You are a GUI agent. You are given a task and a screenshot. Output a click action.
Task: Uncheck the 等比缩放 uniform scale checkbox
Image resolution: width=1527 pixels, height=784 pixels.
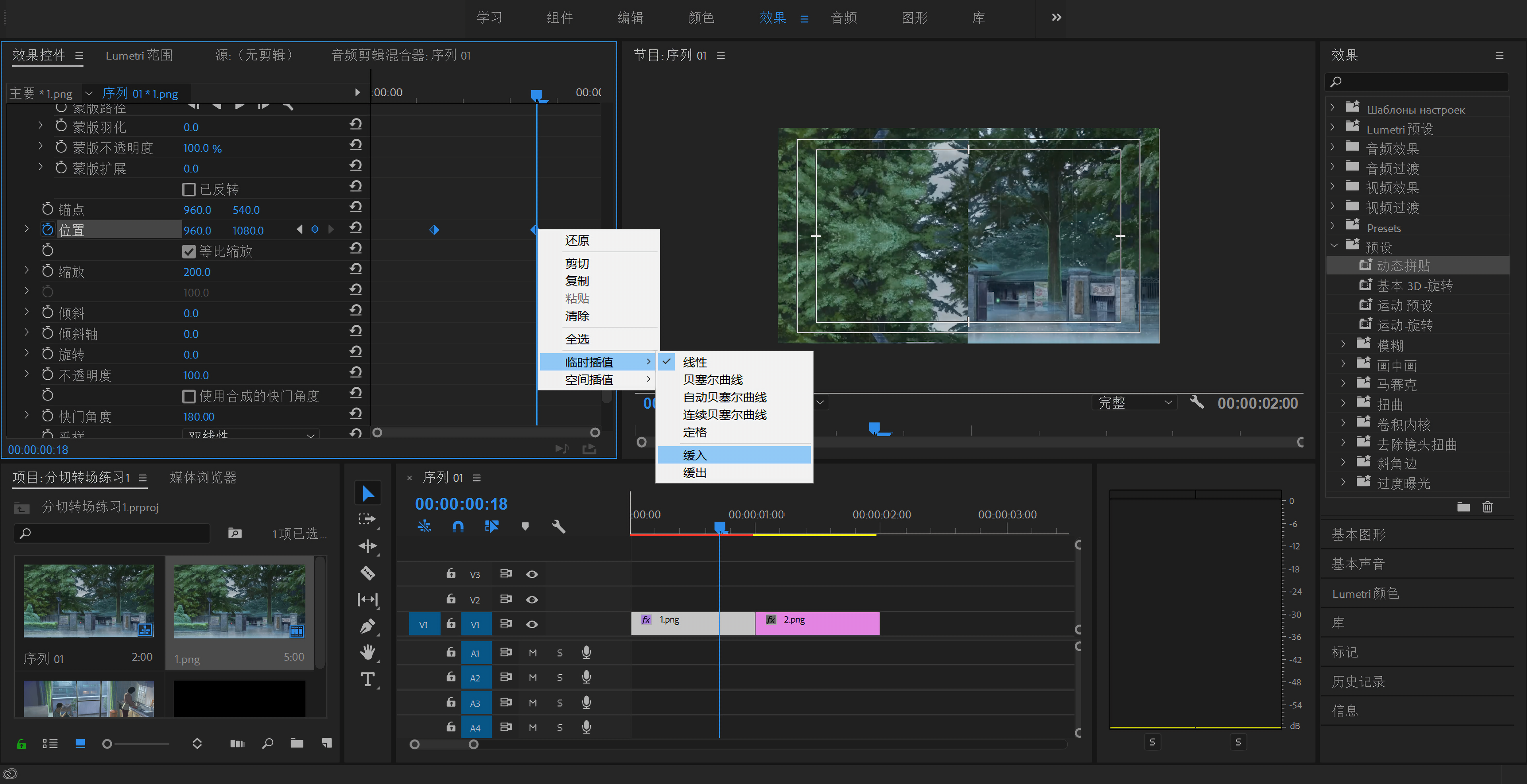[189, 252]
